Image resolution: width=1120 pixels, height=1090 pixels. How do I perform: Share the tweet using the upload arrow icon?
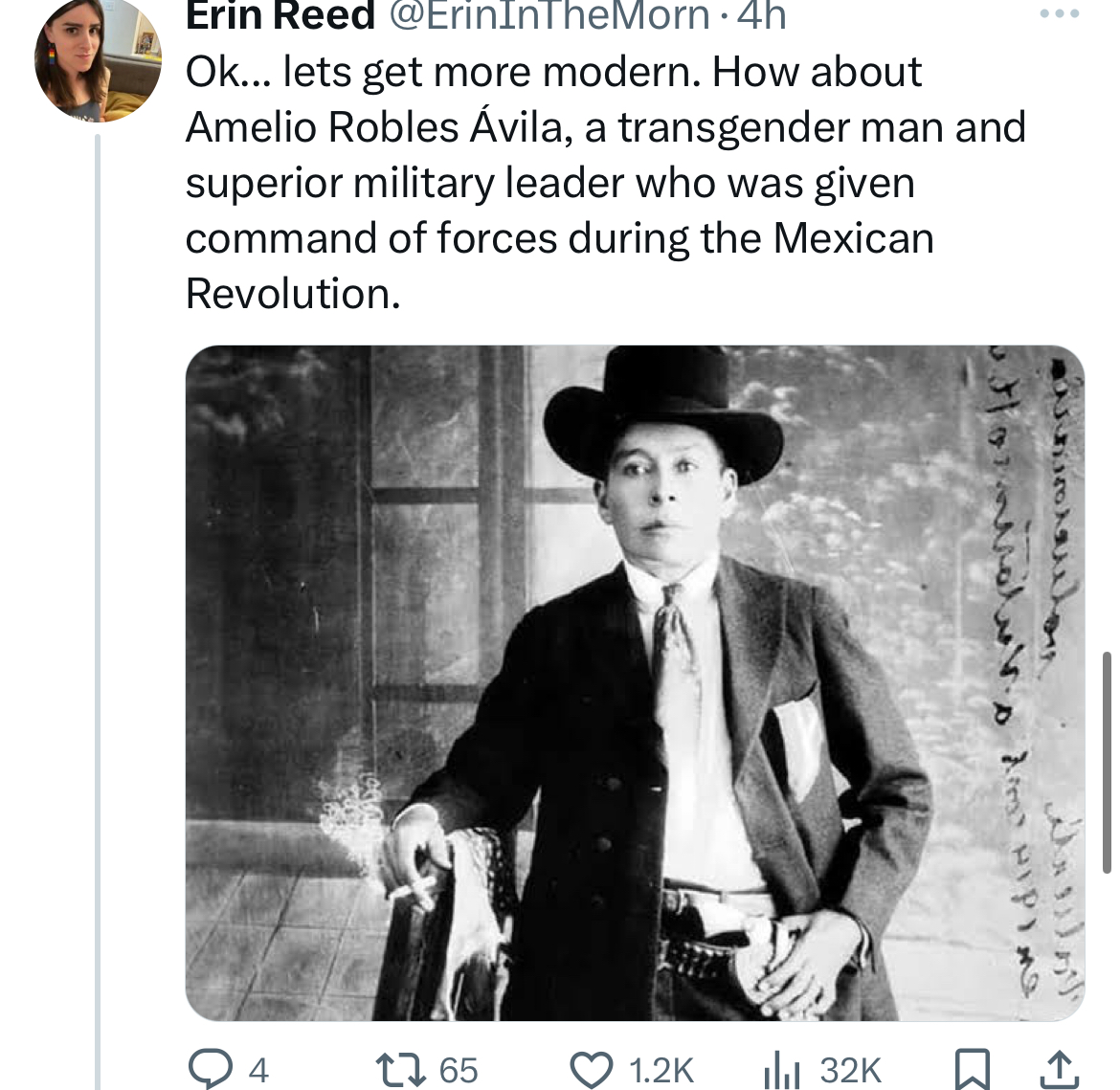[1059, 1069]
